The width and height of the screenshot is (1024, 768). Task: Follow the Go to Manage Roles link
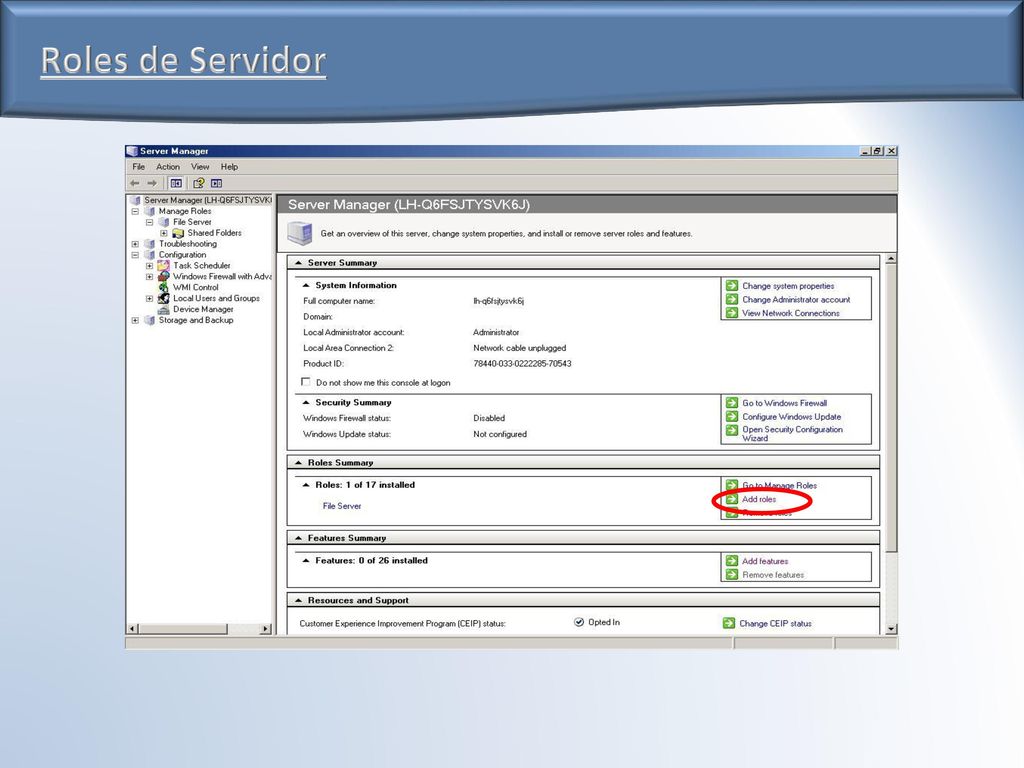click(x=779, y=486)
